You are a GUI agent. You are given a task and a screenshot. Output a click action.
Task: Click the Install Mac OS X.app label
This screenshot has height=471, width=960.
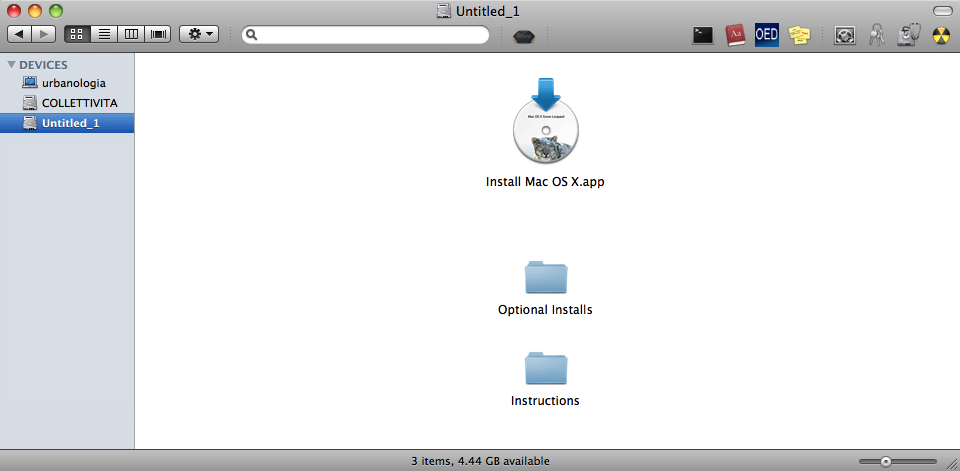545,182
